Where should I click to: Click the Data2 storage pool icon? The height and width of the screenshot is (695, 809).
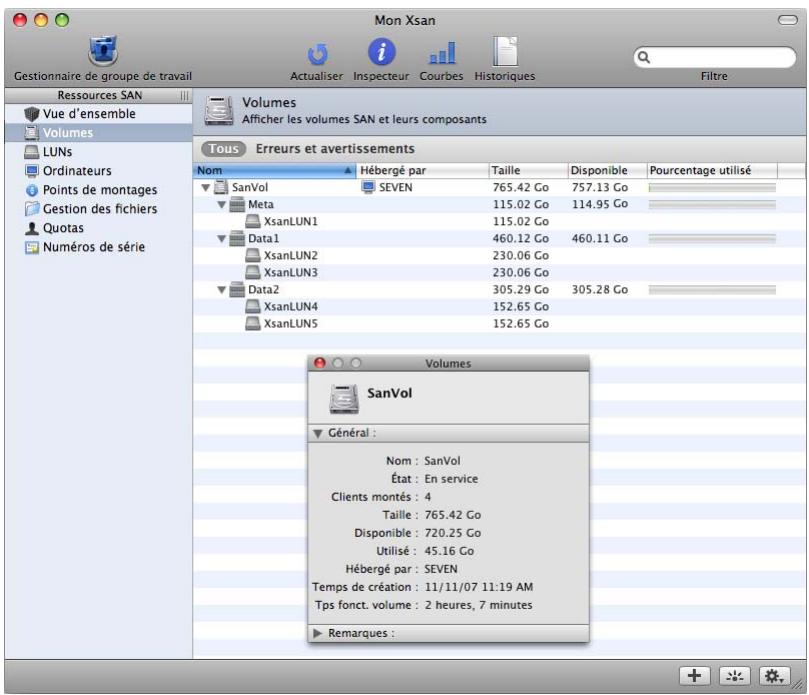coord(237,290)
